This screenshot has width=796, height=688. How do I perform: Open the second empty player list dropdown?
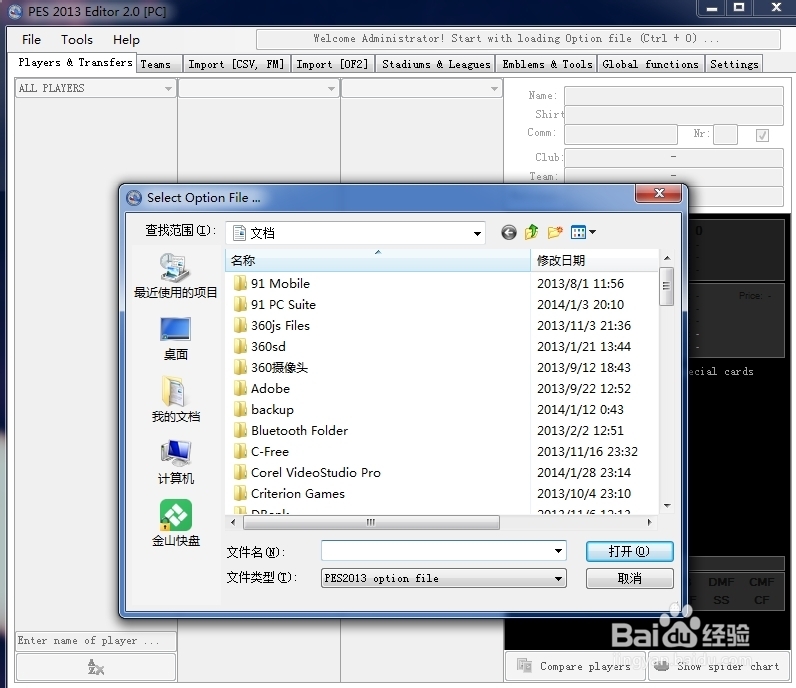(258, 88)
